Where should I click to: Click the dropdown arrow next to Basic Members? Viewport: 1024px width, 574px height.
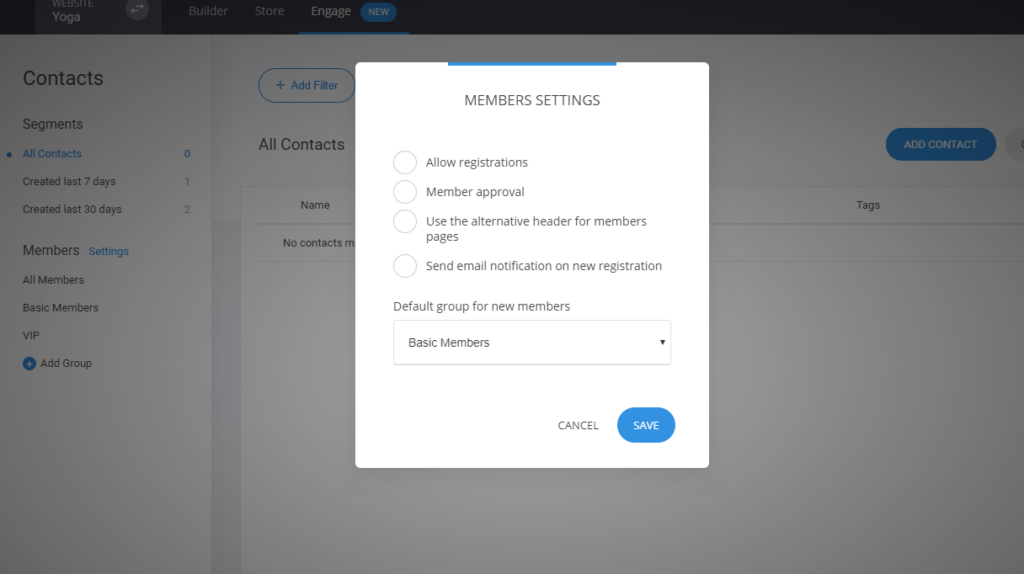coord(662,343)
